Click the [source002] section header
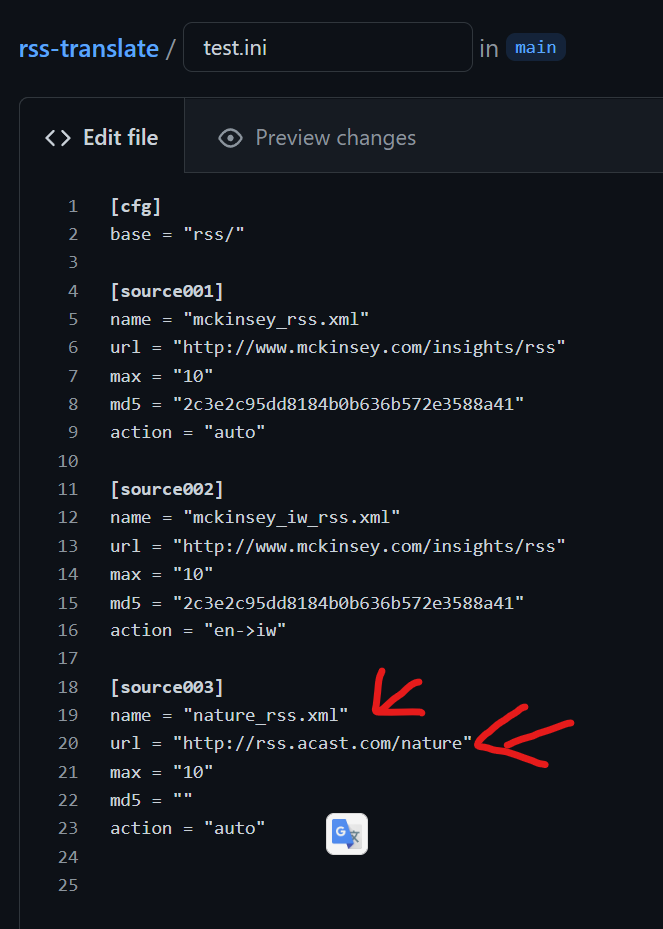The width and height of the screenshot is (663, 929). 166,489
